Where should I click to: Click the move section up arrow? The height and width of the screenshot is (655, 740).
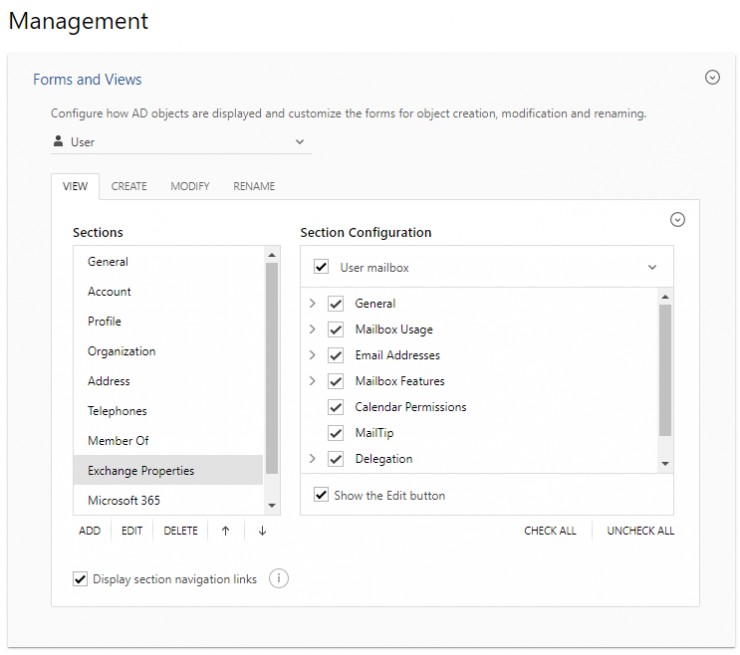[225, 531]
